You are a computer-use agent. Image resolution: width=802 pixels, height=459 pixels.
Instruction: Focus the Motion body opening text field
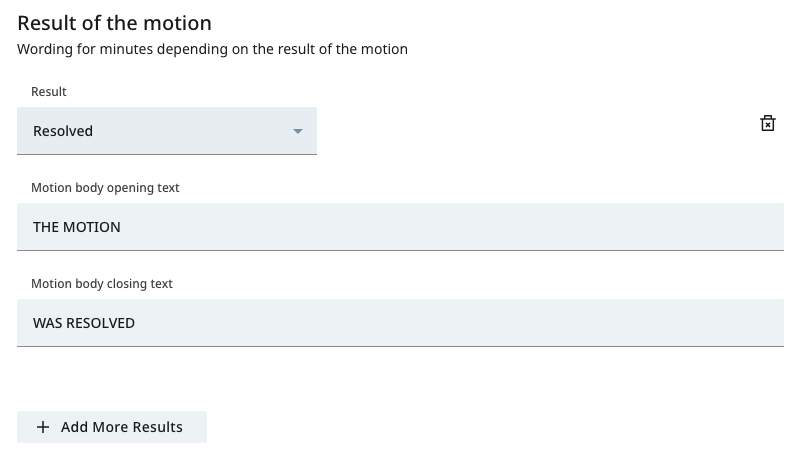[x=400, y=227]
